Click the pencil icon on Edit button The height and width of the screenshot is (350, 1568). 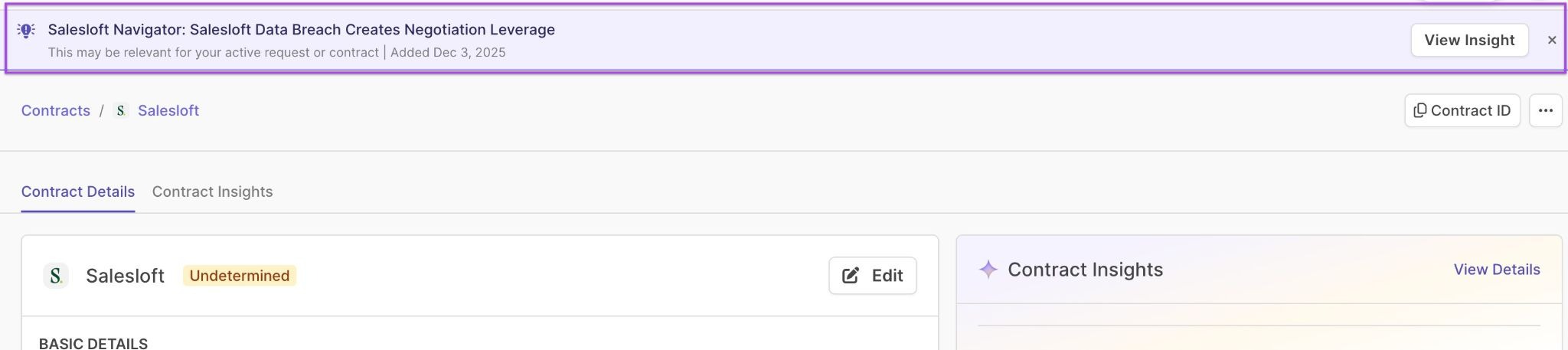coord(851,276)
